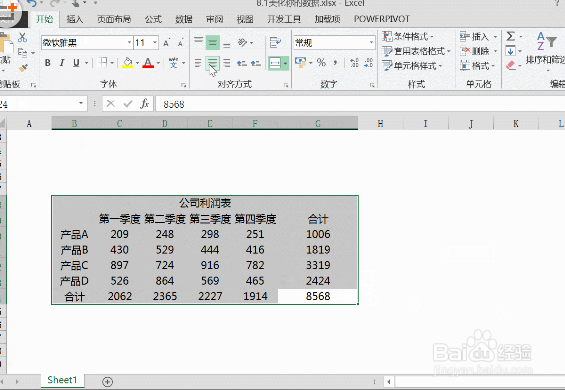565x390 pixels.
Task: Click the accounting number format icon
Action: pos(300,62)
